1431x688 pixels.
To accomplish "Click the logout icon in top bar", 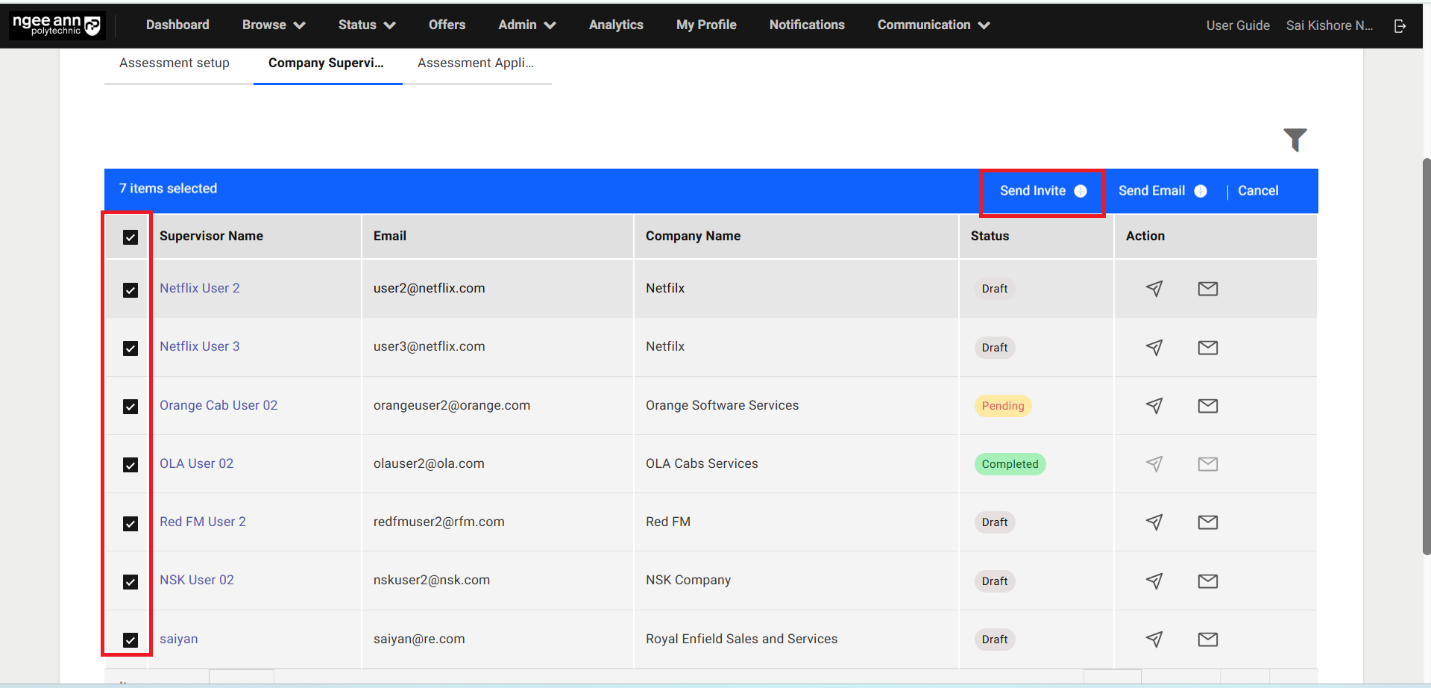I will (x=1400, y=26).
